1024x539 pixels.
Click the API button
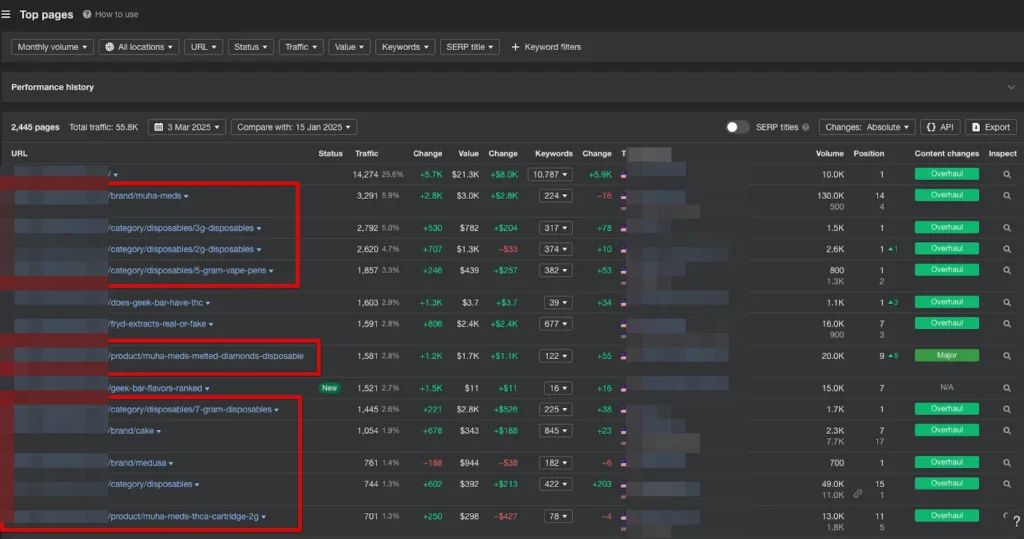940,127
